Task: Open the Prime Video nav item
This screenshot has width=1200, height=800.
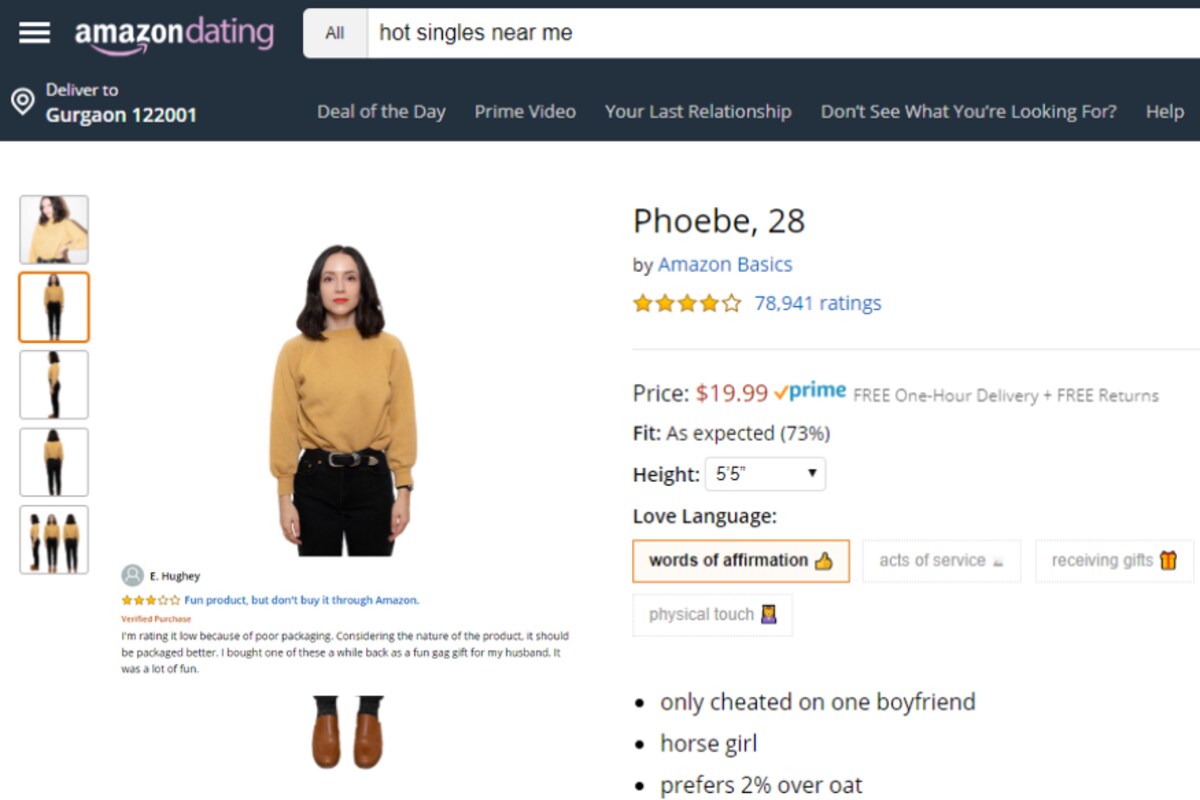Action: pos(525,112)
